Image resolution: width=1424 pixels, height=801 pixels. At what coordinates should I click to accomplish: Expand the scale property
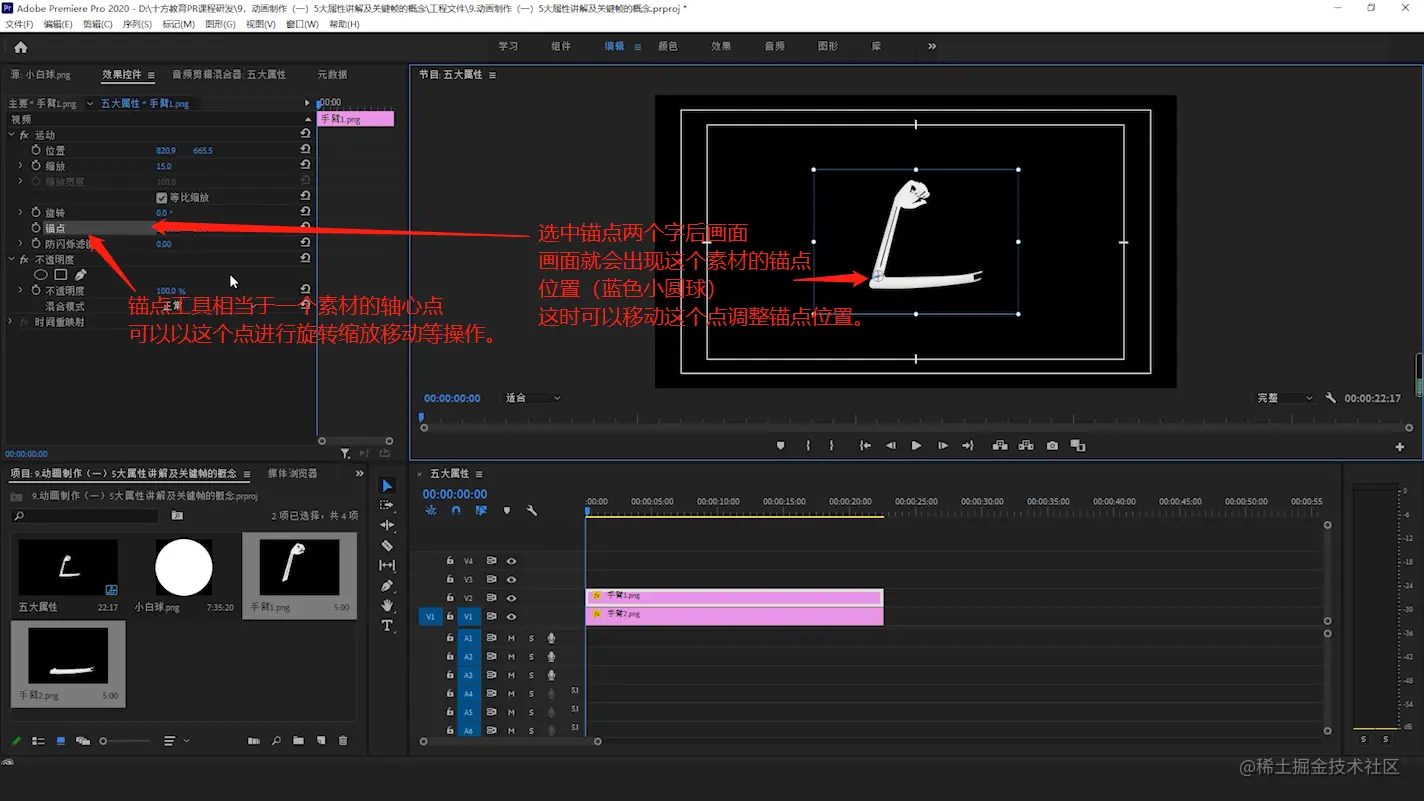tap(21, 166)
